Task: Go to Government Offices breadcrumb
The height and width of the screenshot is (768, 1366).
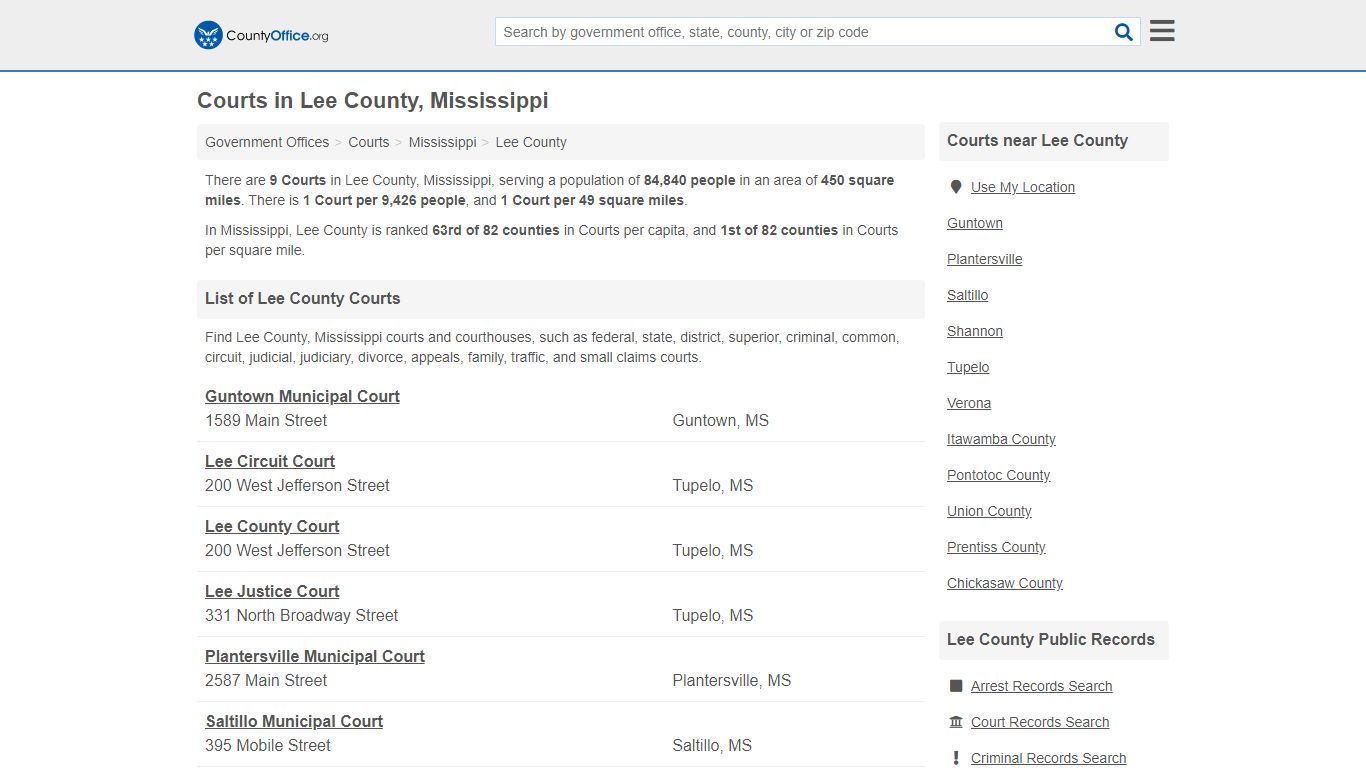Action: tap(267, 142)
